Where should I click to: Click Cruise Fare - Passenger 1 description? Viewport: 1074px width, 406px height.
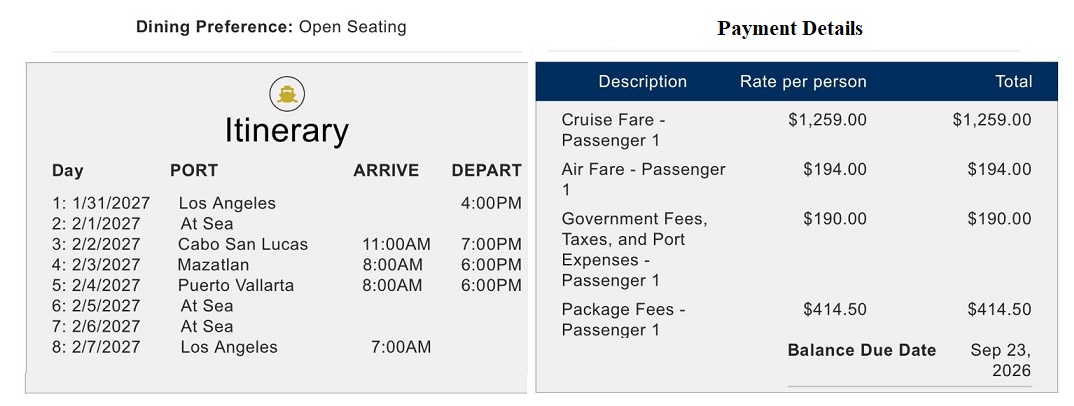613,130
